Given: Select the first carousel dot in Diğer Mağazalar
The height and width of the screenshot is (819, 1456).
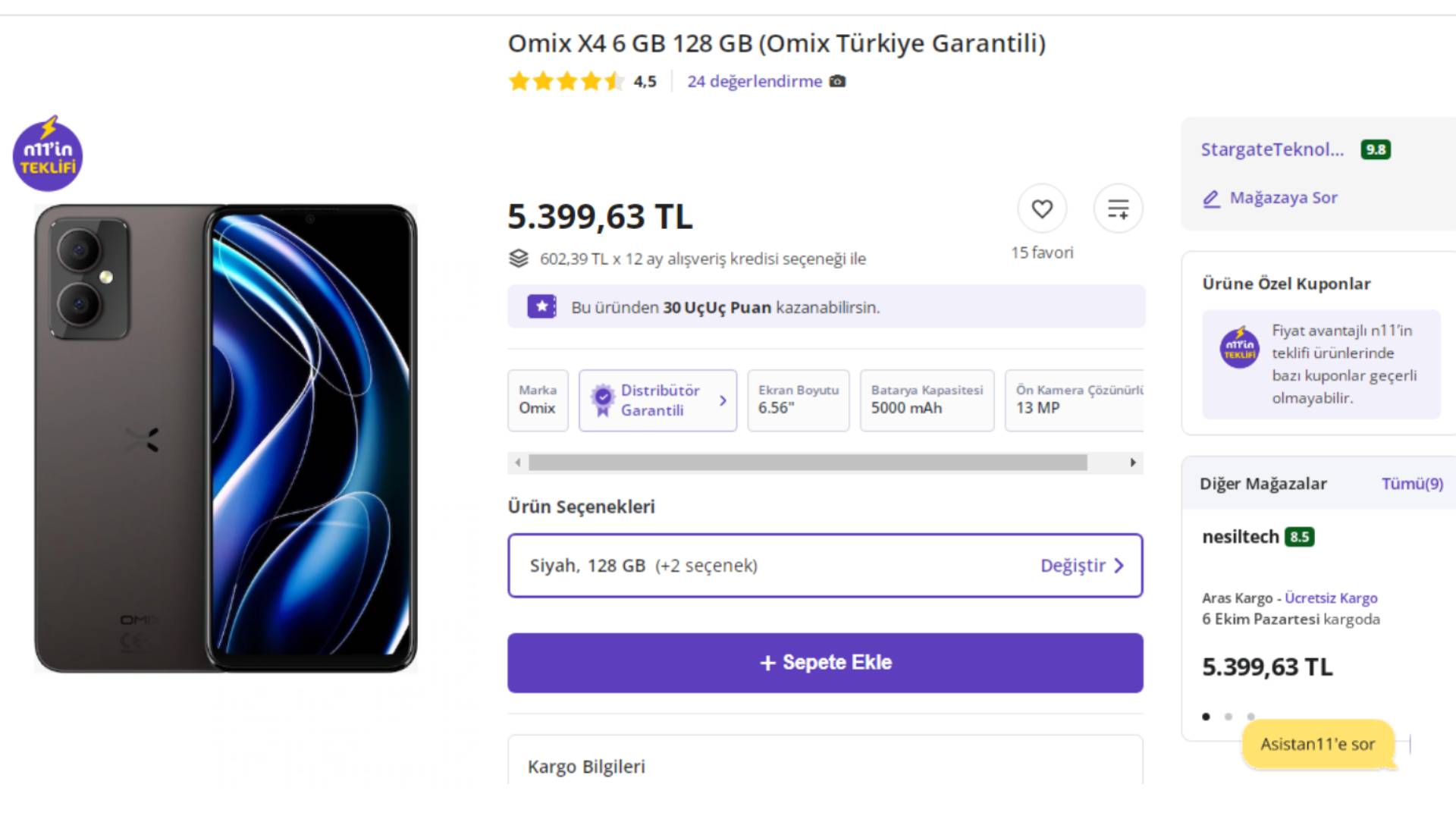Looking at the screenshot, I should [x=1206, y=717].
